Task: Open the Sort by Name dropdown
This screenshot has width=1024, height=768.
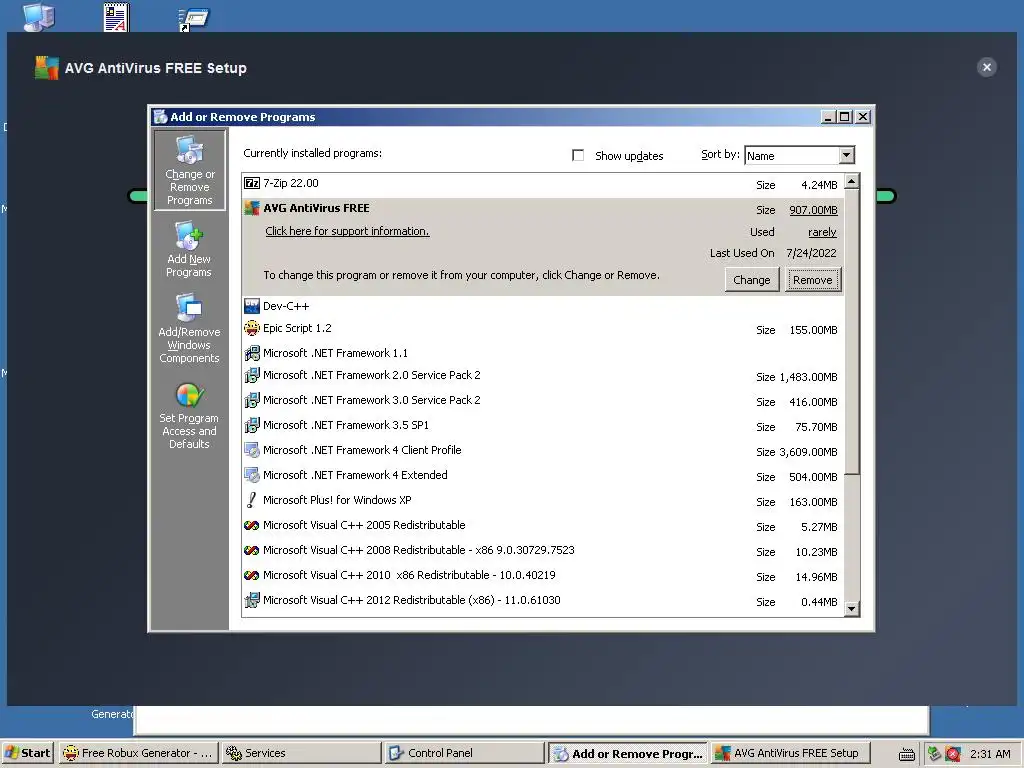Action: coord(846,155)
